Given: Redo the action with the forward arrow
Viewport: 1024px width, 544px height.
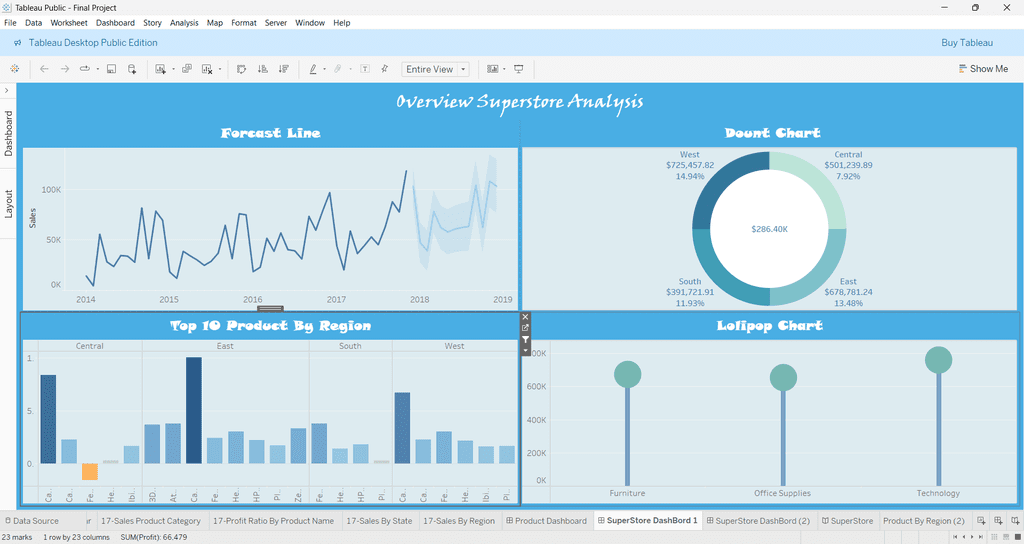Looking at the screenshot, I should point(65,69).
